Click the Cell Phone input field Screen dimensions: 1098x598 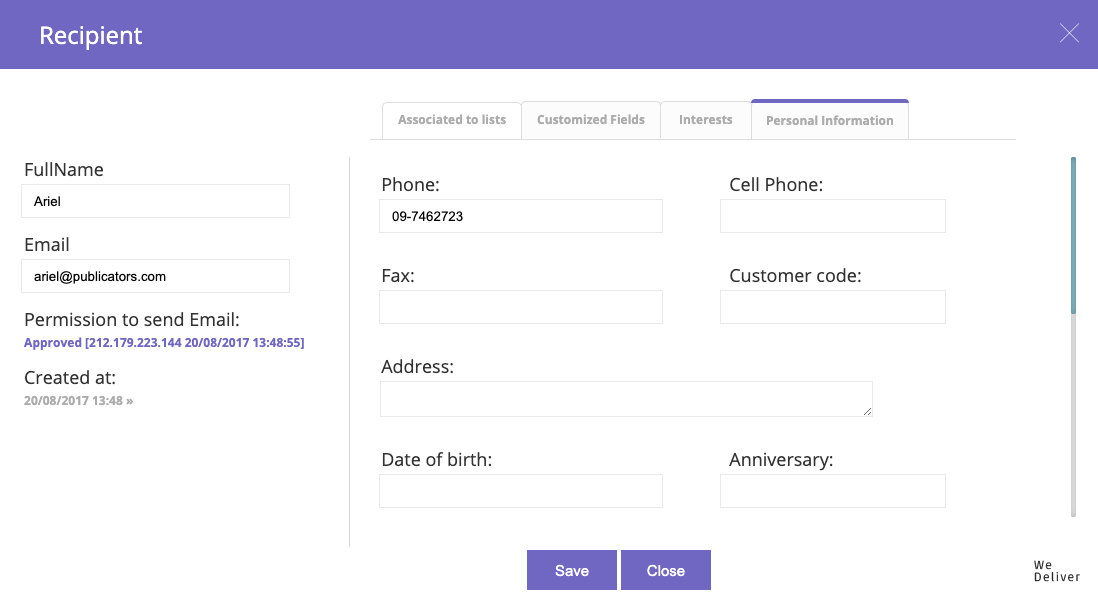tap(833, 216)
